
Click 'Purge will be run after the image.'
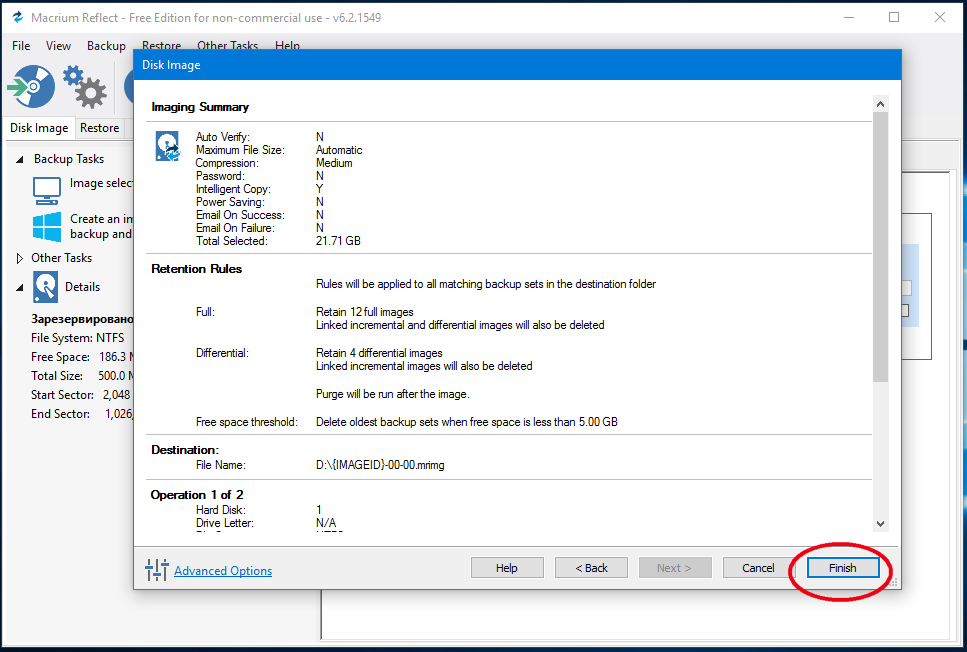pos(393,394)
